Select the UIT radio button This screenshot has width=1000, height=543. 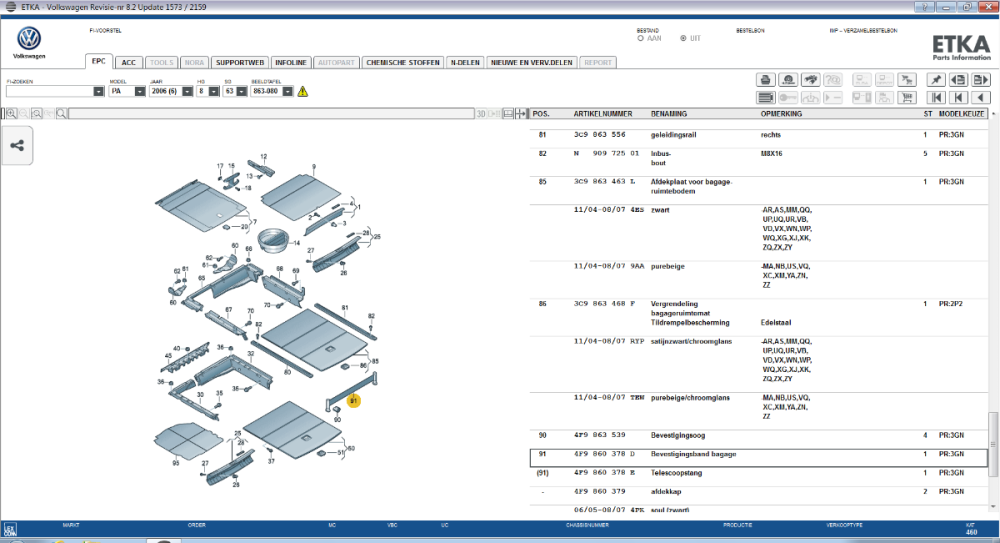click(683, 38)
